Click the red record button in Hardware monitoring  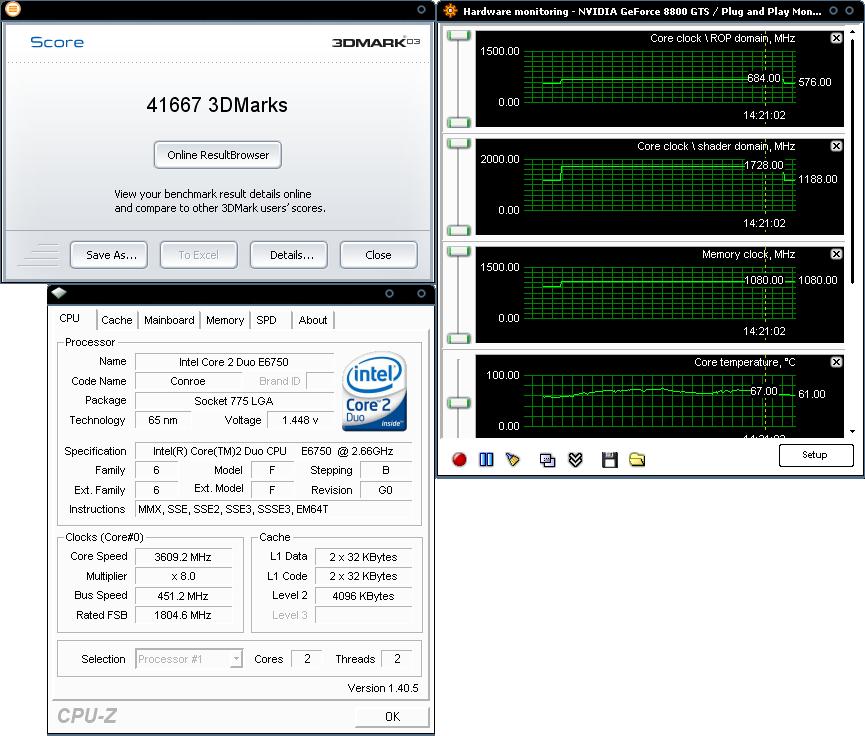click(x=459, y=460)
